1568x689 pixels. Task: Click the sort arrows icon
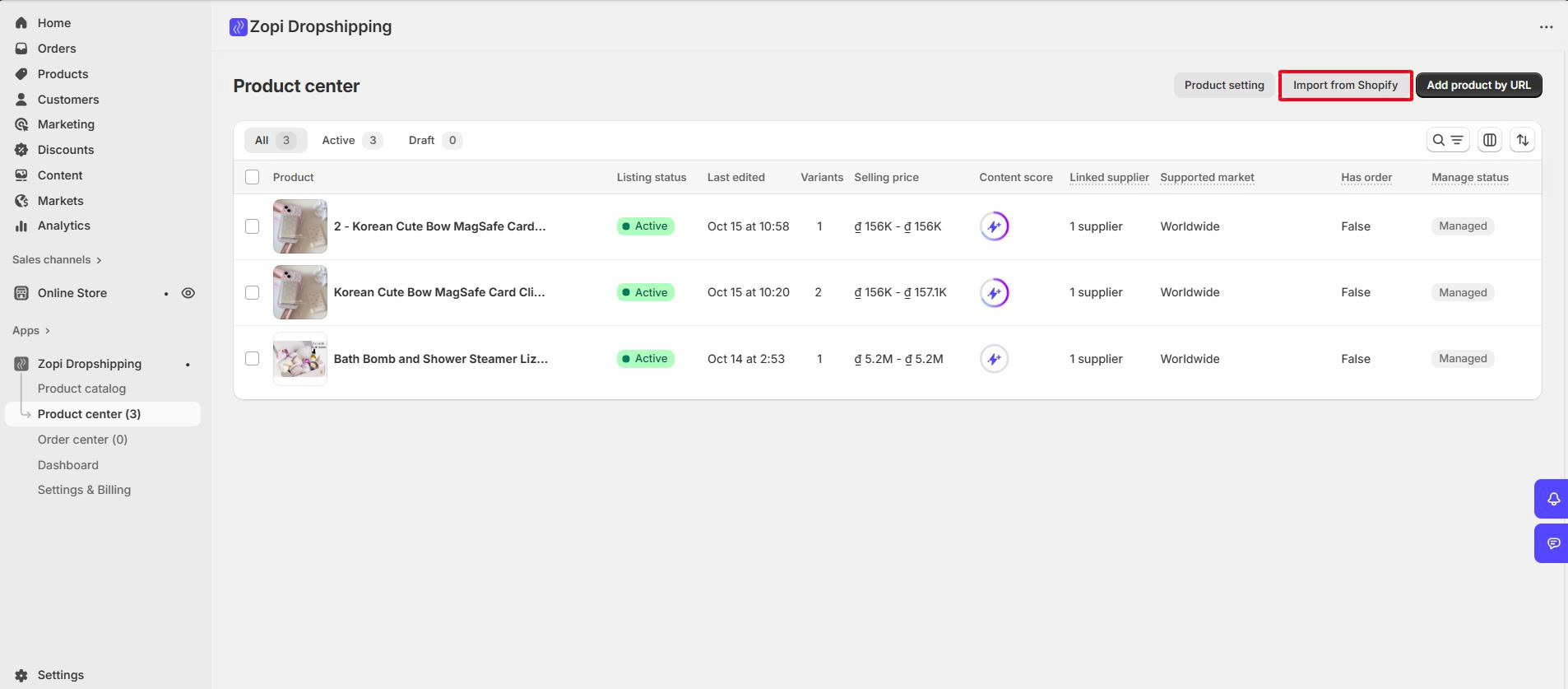point(1522,140)
